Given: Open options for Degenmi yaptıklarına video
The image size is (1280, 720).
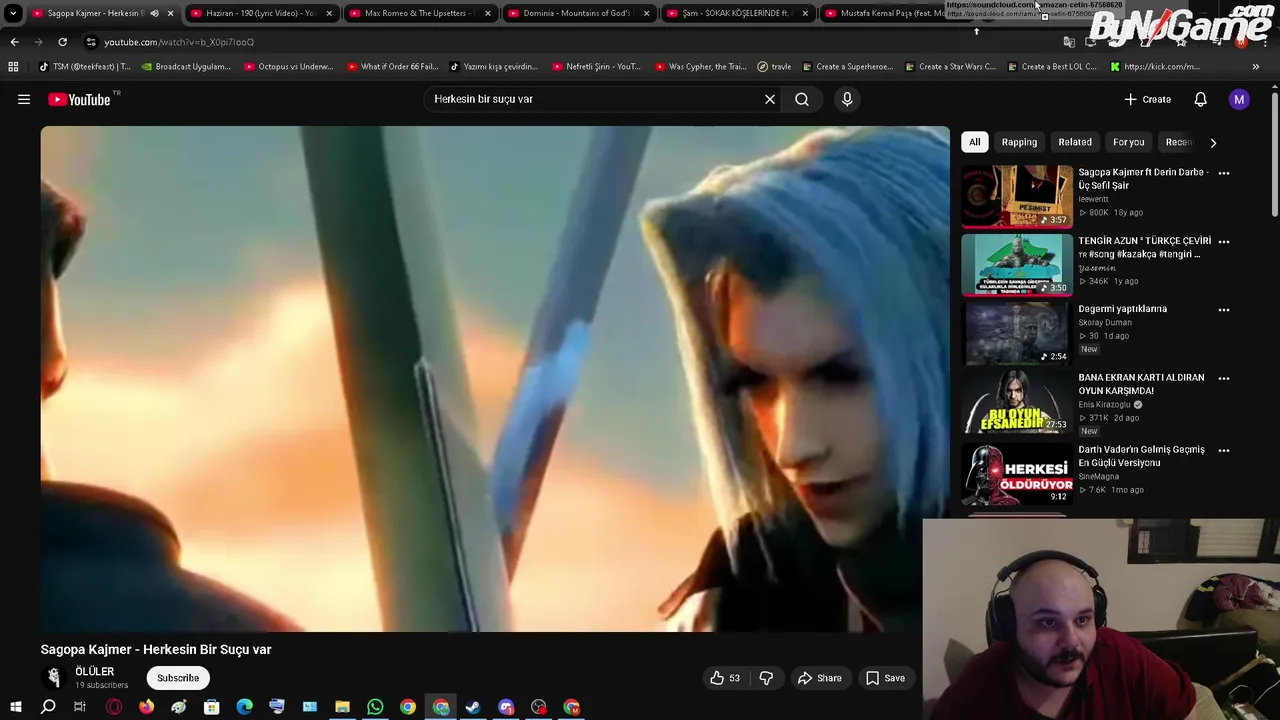Looking at the screenshot, I should pyautogui.click(x=1223, y=310).
